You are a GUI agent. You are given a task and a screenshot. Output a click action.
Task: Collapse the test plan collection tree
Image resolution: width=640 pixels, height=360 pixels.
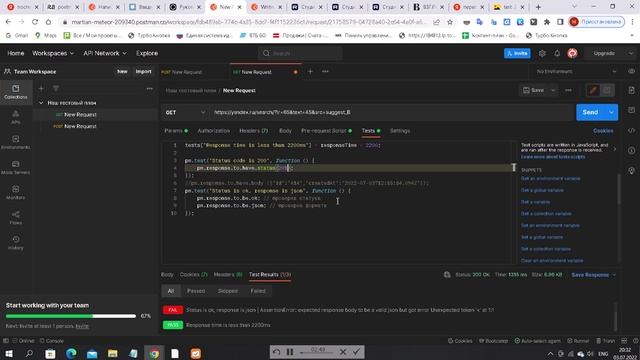[41, 103]
